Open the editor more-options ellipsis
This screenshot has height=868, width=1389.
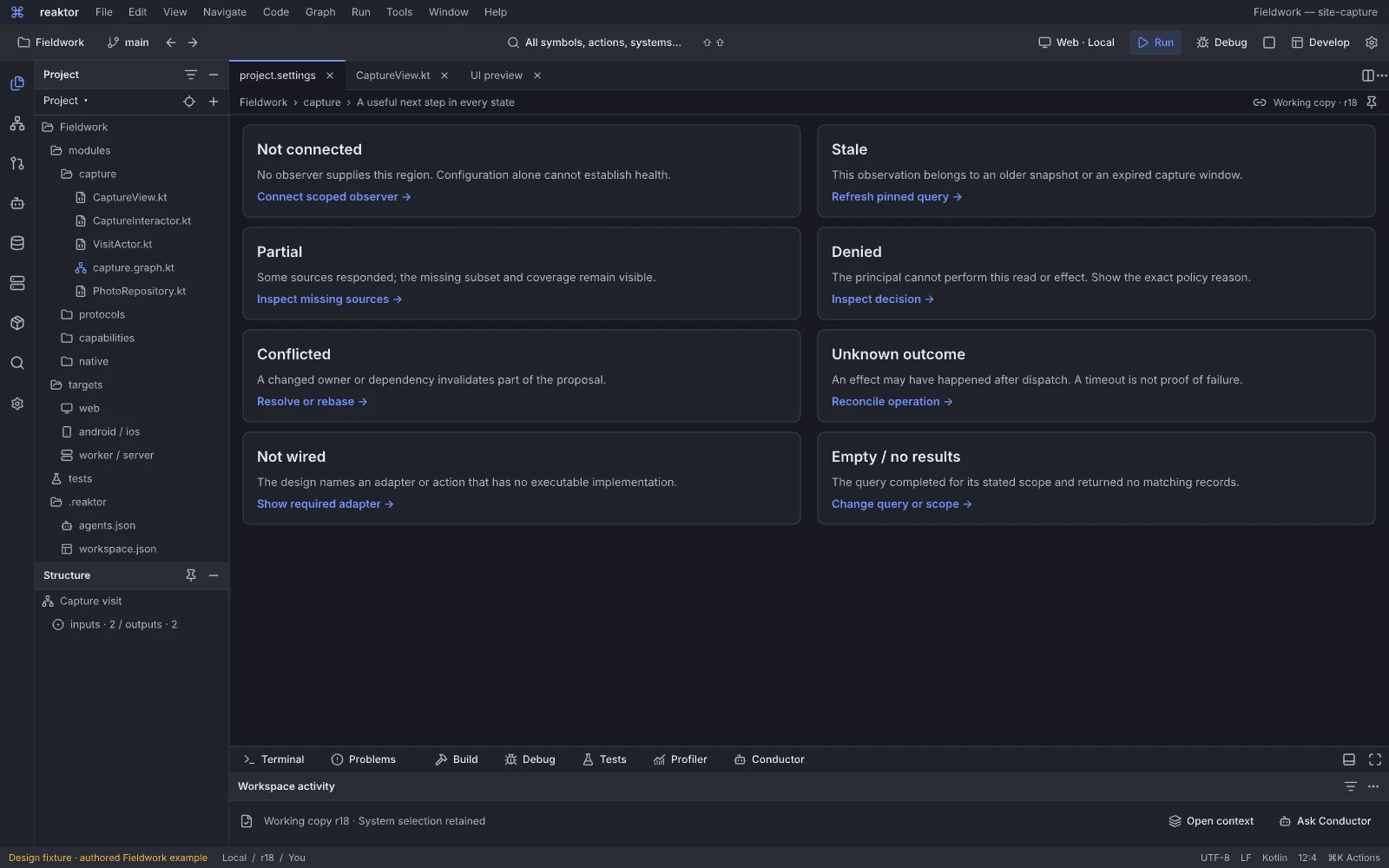click(x=1382, y=76)
